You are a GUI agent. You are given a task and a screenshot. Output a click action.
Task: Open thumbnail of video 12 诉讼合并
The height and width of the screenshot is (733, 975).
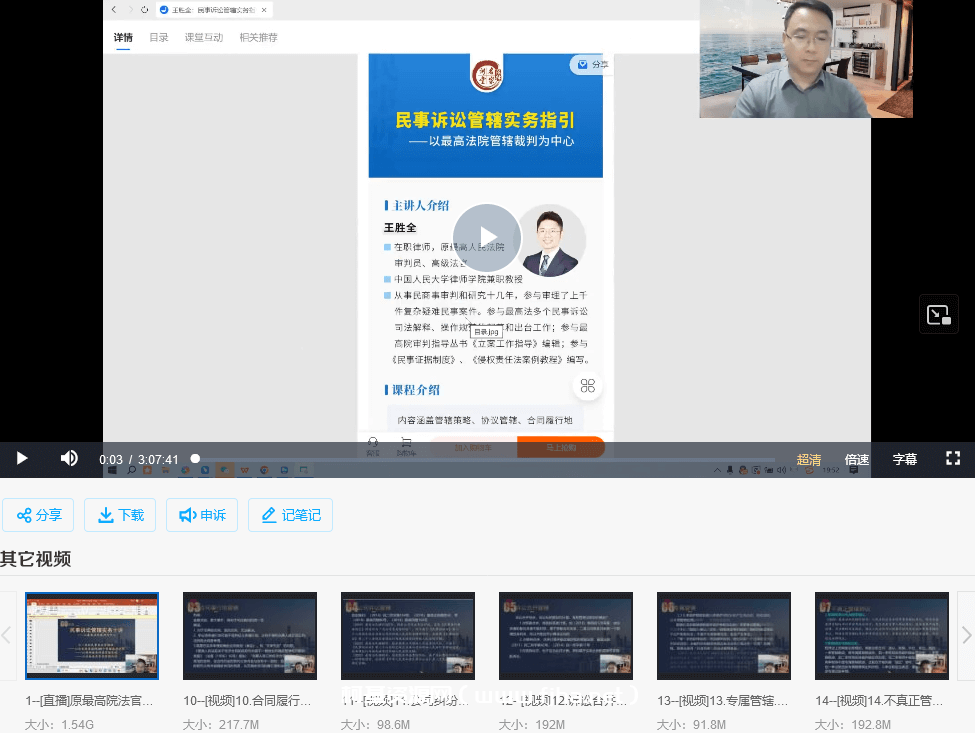[x=566, y=636]
